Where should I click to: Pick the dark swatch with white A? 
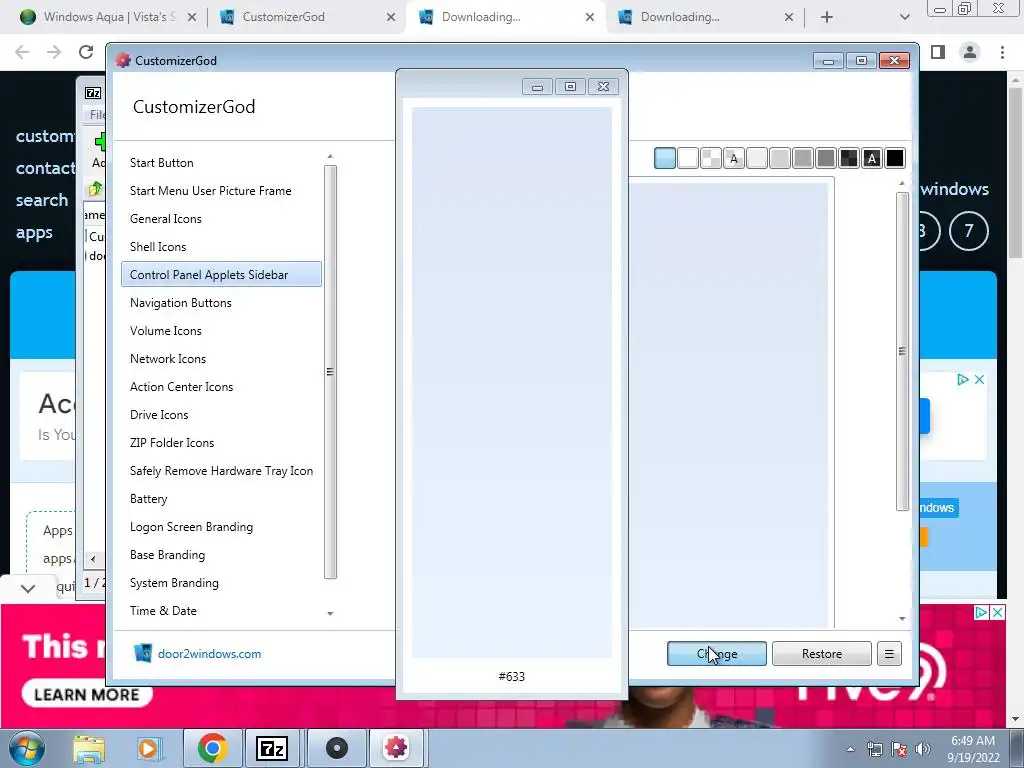872,158
